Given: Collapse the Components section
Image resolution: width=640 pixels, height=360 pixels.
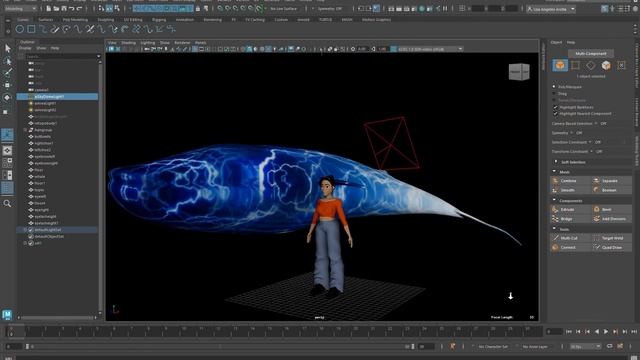Looking at the screenshot, I should pyautogui.click(x=554, y=200).
